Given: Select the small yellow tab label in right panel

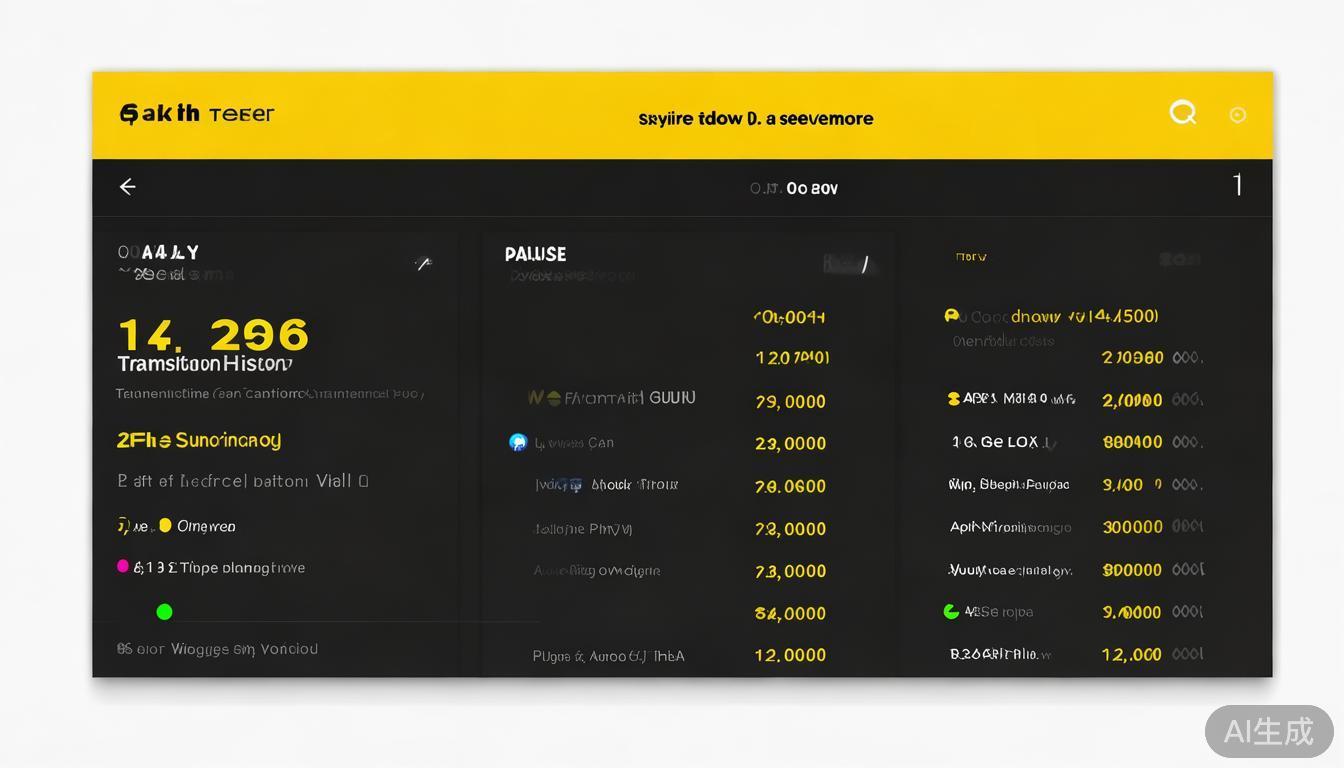Looking at the screenshot, I should click(970, 257).
